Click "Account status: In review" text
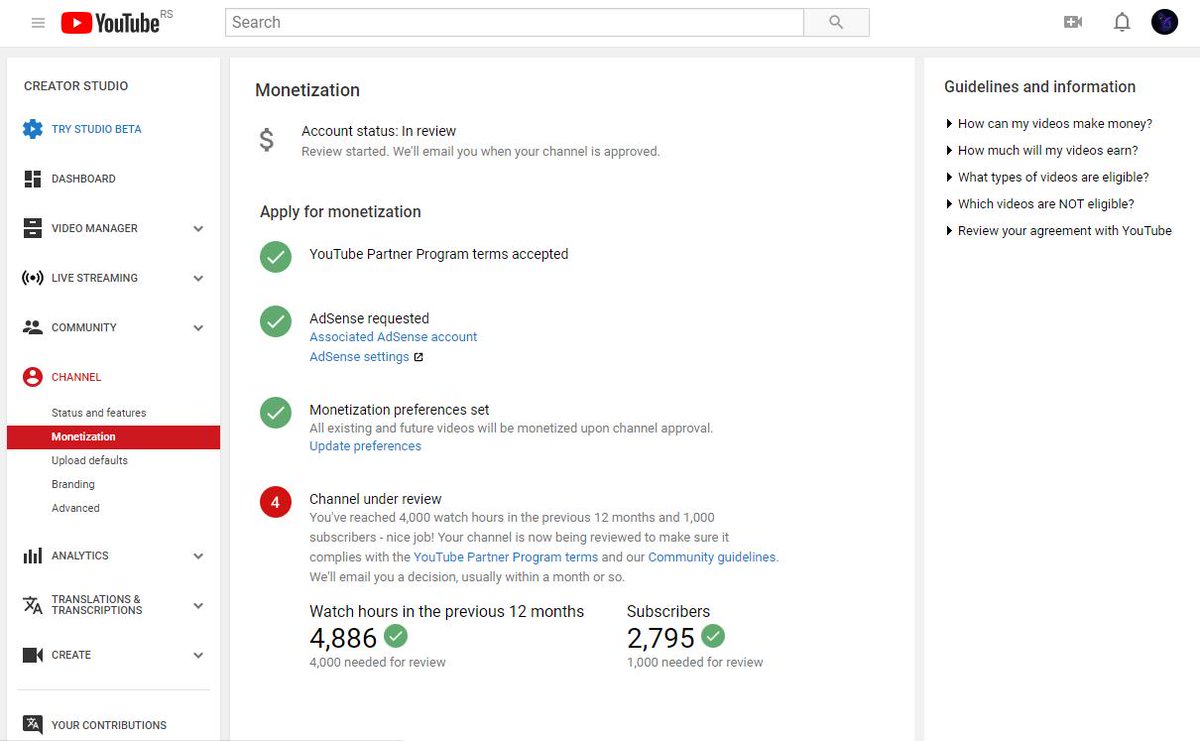Image resolution: width=1200 pixels, height=741 pixels. [x=379, y=131]
